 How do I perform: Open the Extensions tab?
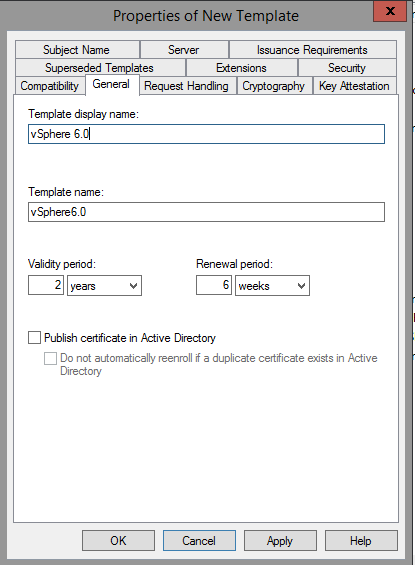click(x=242, y=68)
